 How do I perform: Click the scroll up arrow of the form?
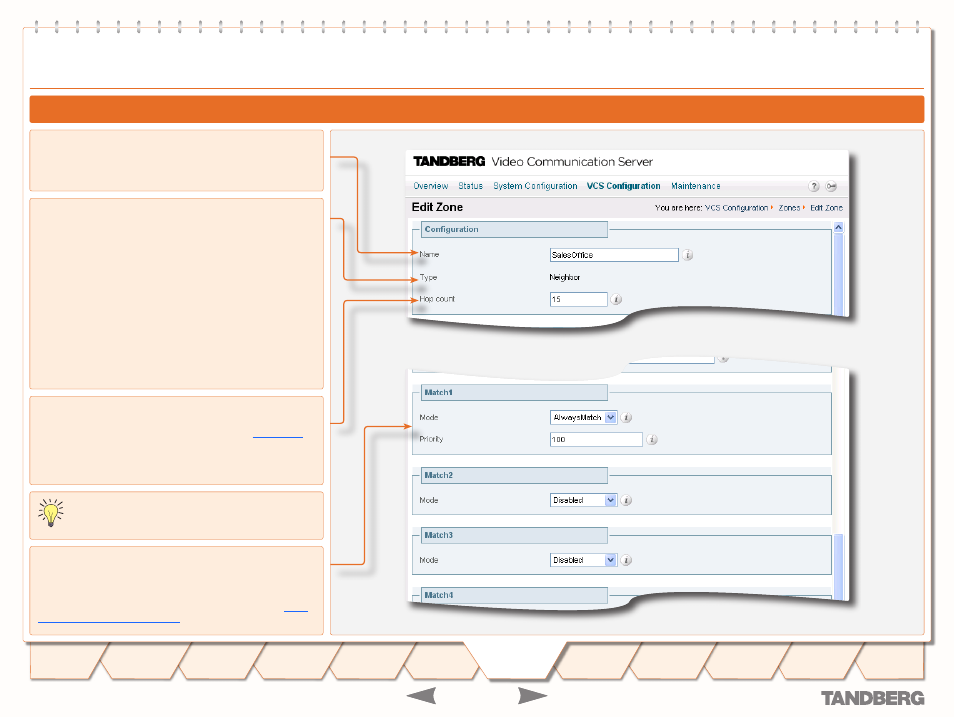coord(838,227)
